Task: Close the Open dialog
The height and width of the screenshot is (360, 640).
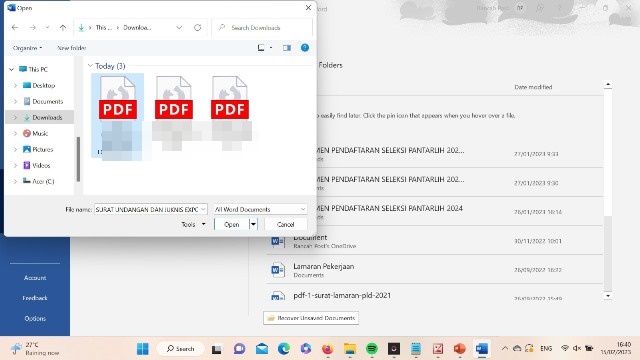Action: coord(308,8)
